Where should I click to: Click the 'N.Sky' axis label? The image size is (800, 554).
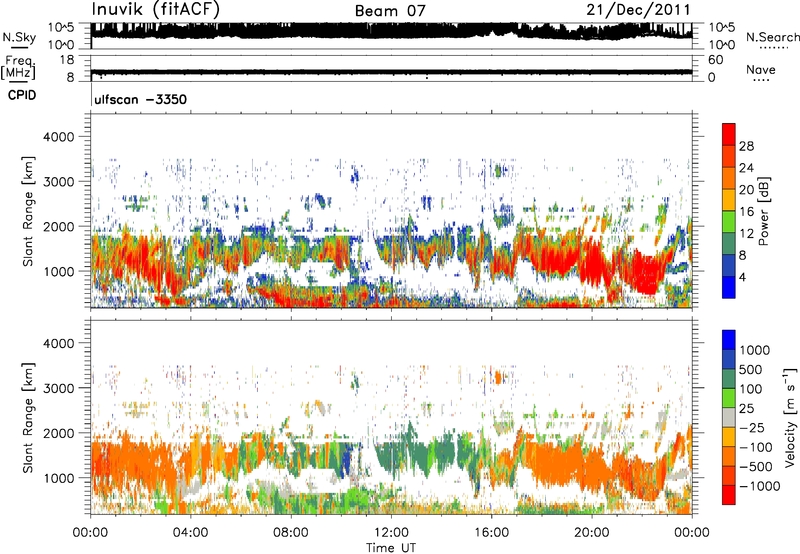19,37
